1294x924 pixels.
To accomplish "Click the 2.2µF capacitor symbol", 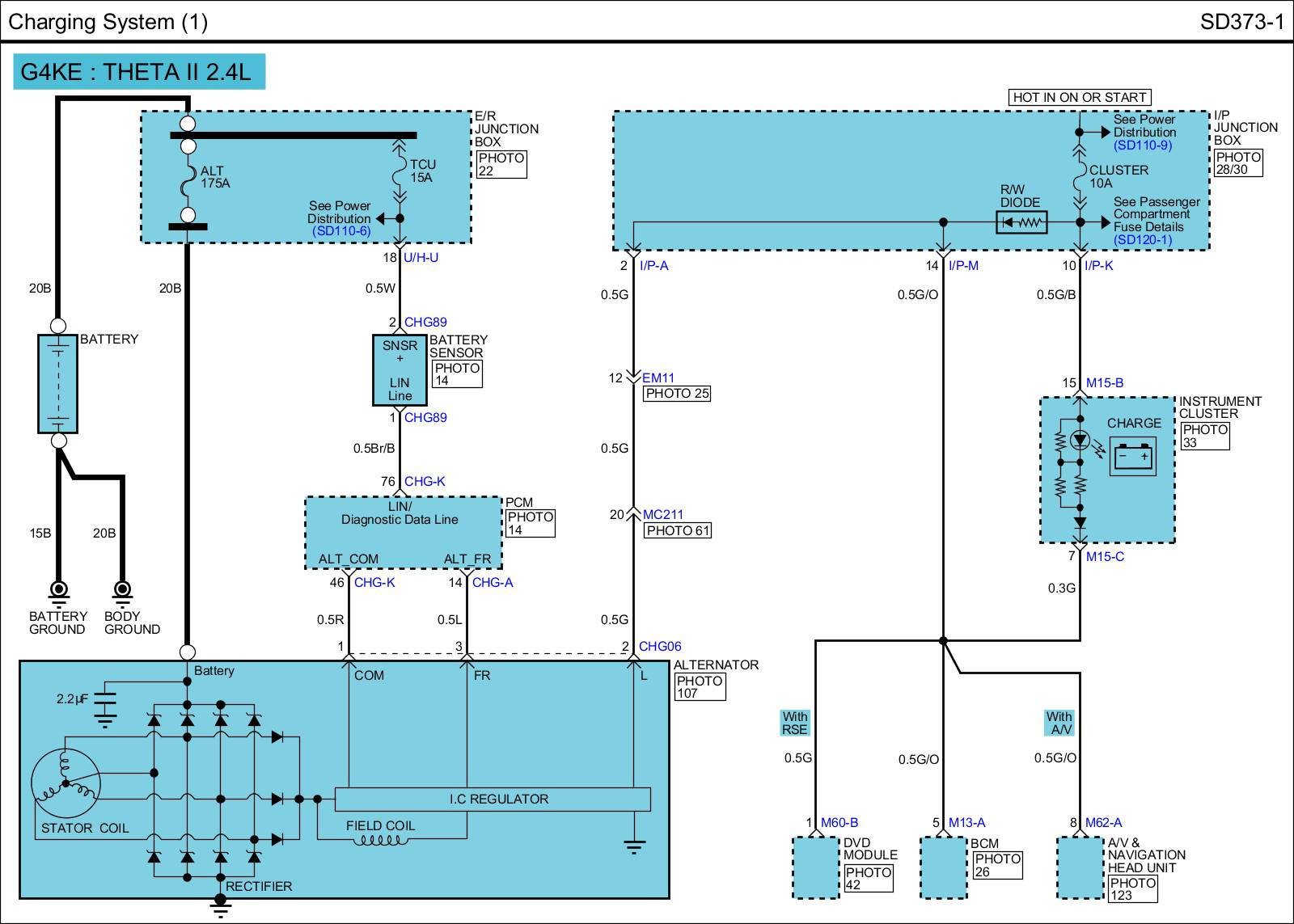I will point(105,702).
